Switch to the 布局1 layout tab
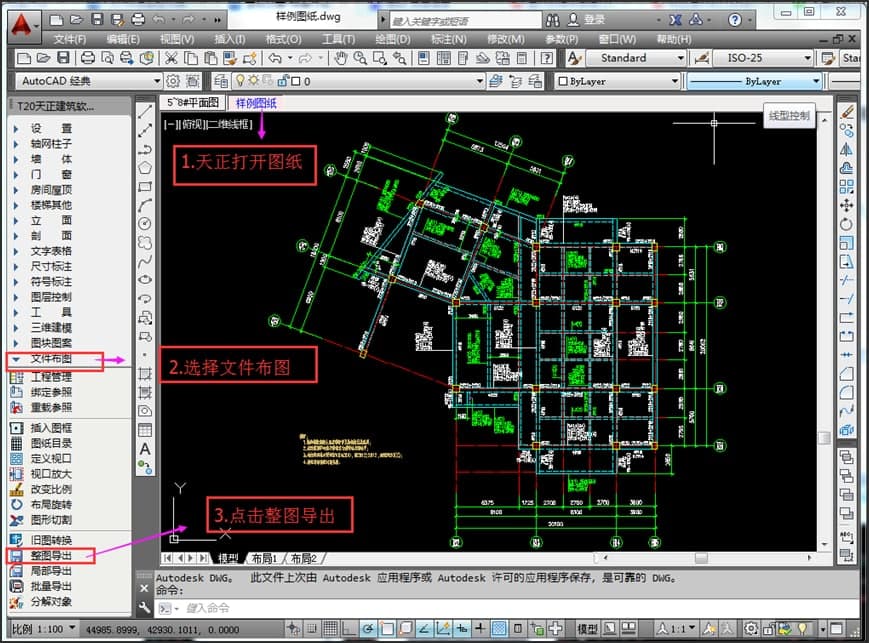The height and width of the screenshot is (643, 869). 263,558
